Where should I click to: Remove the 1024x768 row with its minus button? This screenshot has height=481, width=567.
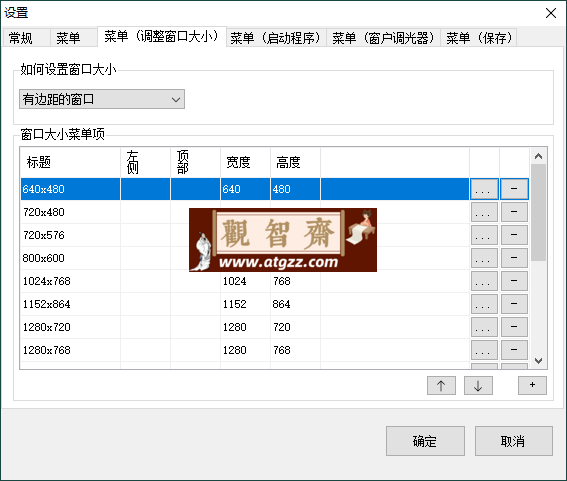(514, 281)
